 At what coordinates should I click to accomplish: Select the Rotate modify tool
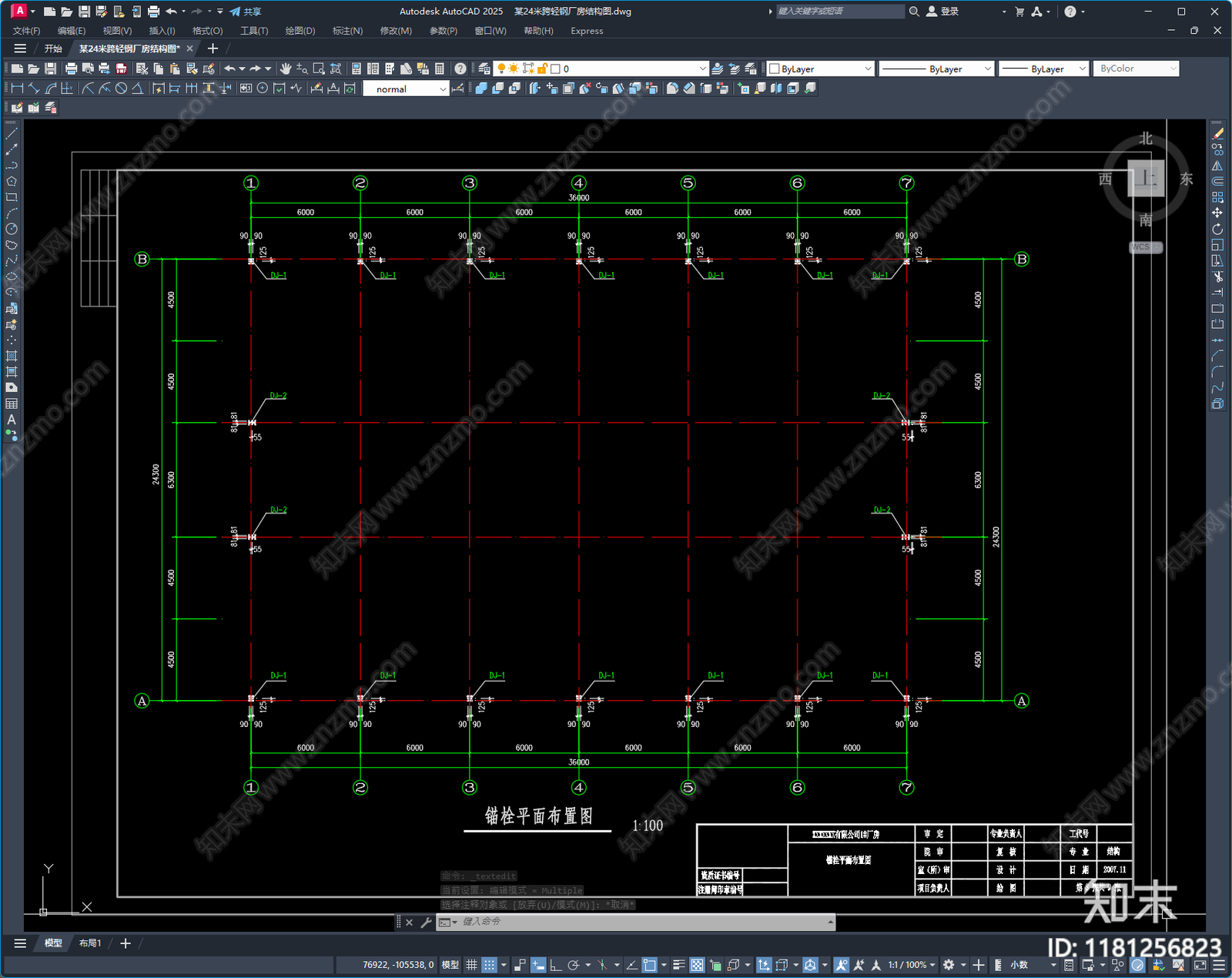click(x=1217, y=229)
